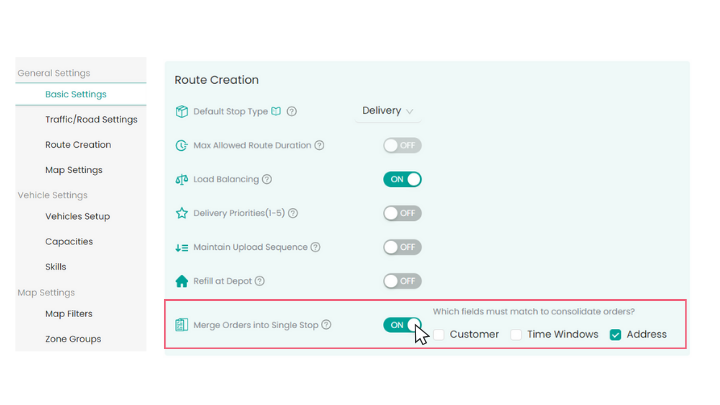Enable the Refill at Depot toggle

[x=402, y=281]
